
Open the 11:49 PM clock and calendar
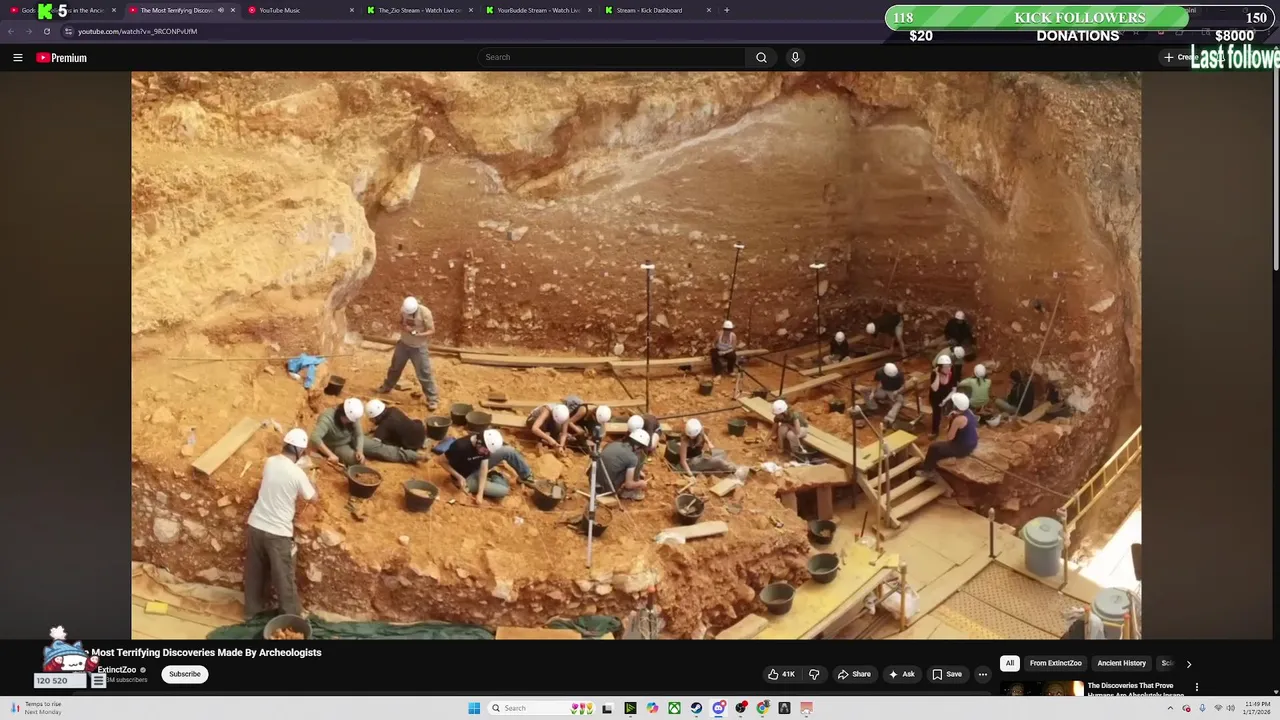[1258, 708]
